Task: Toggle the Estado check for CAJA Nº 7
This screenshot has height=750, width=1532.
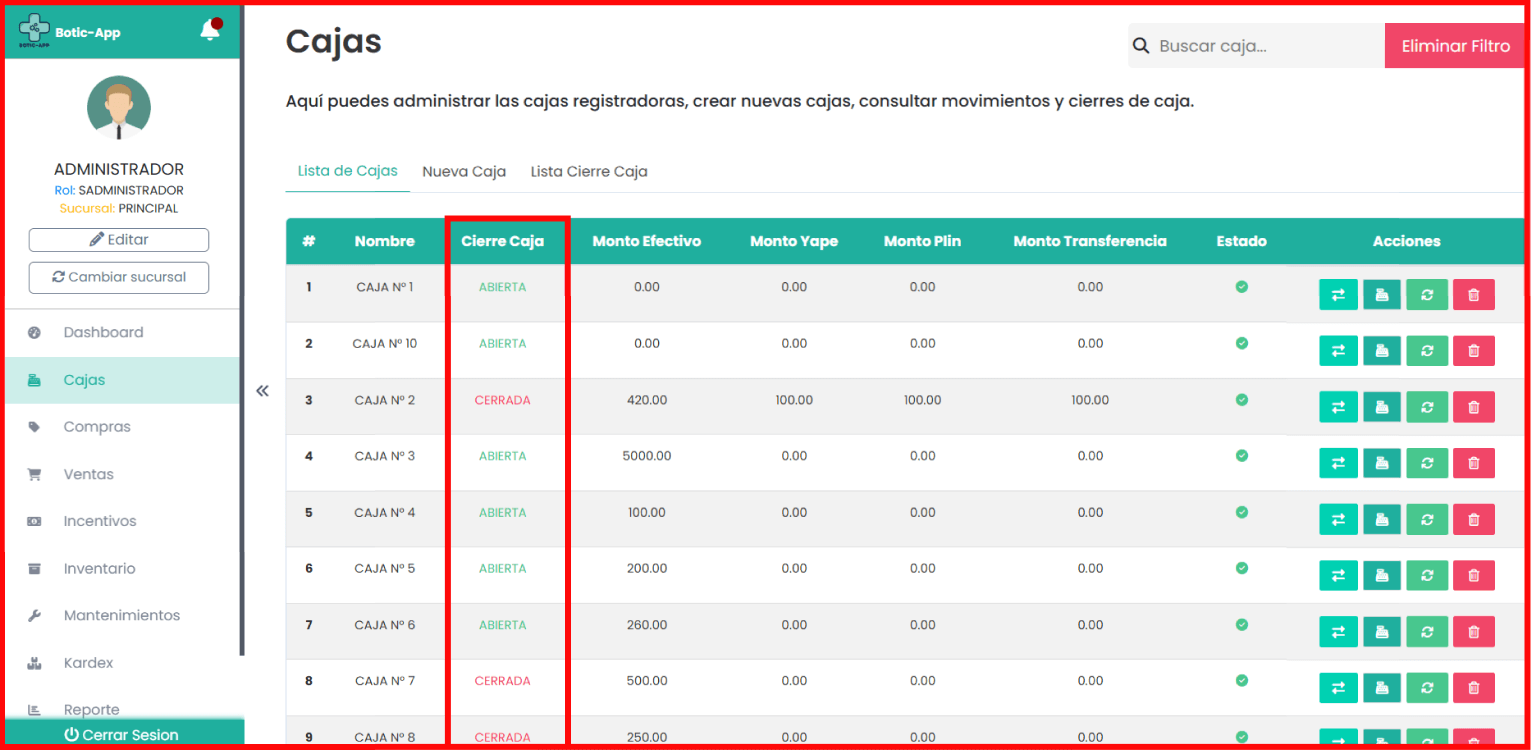Action: (x=1241, y=681)
